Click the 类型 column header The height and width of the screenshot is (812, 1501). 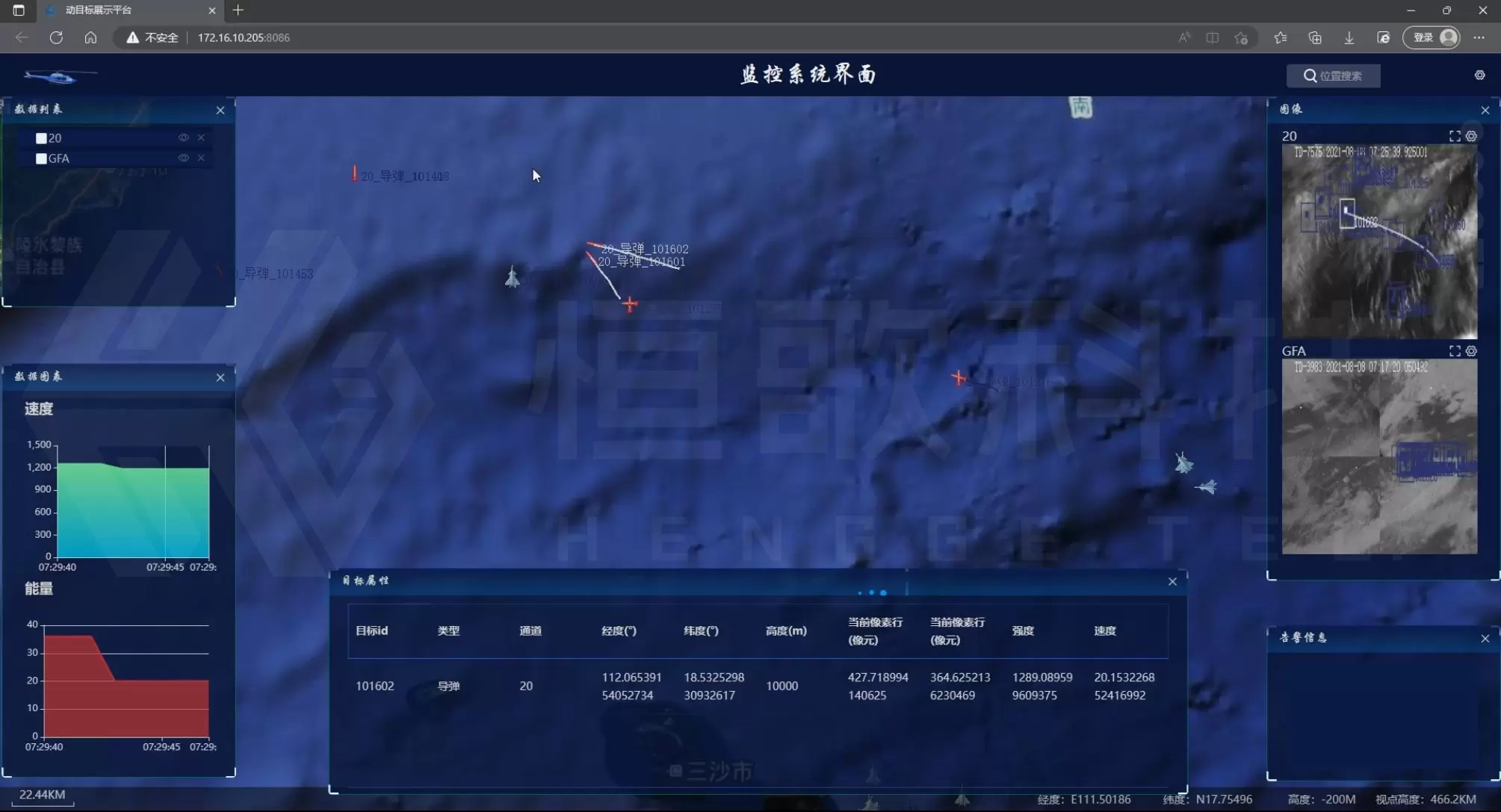(448, 630)
